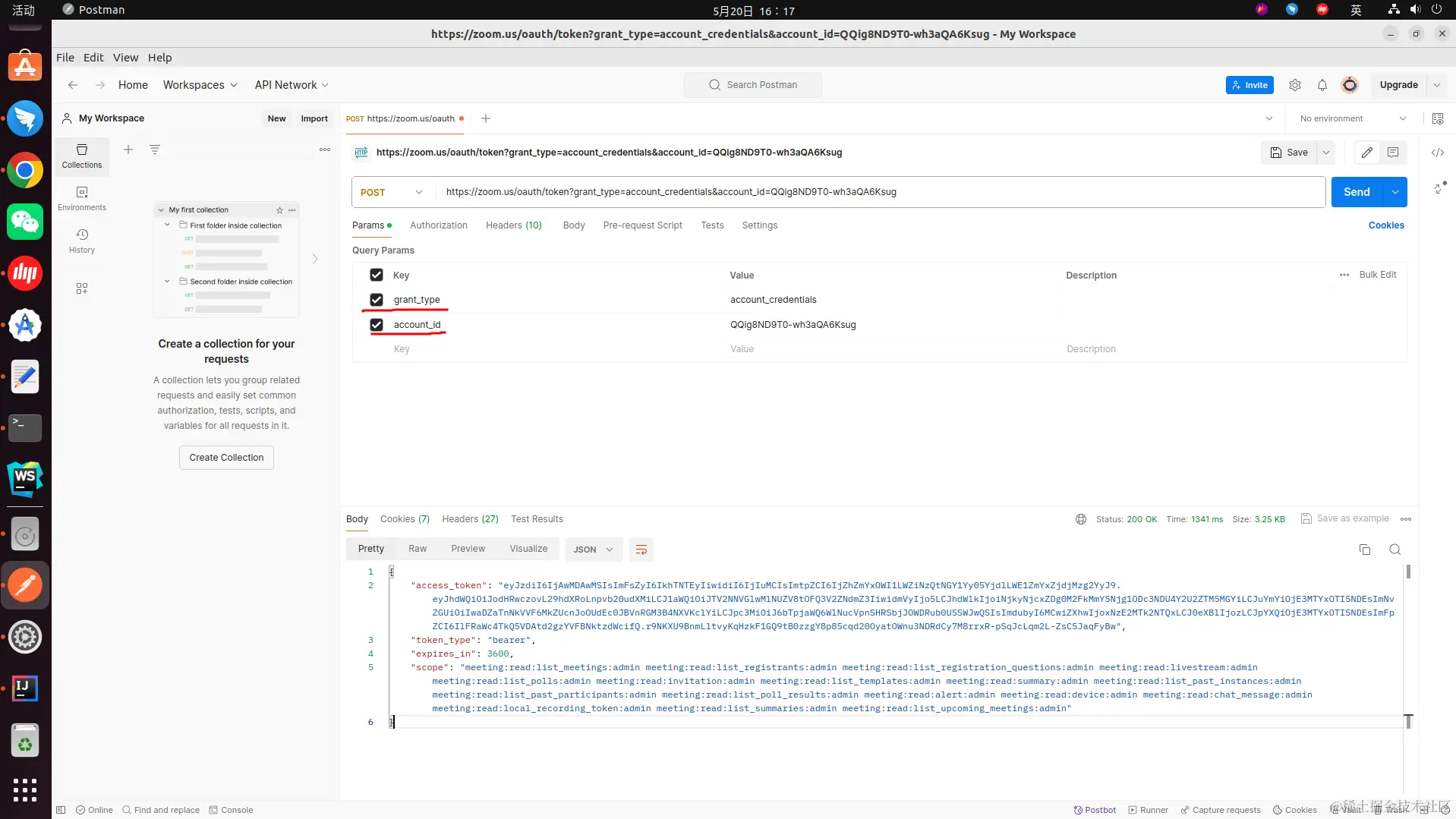Open the Workspaces dropdown
The image size is (1456, 819).
point(200,85)
